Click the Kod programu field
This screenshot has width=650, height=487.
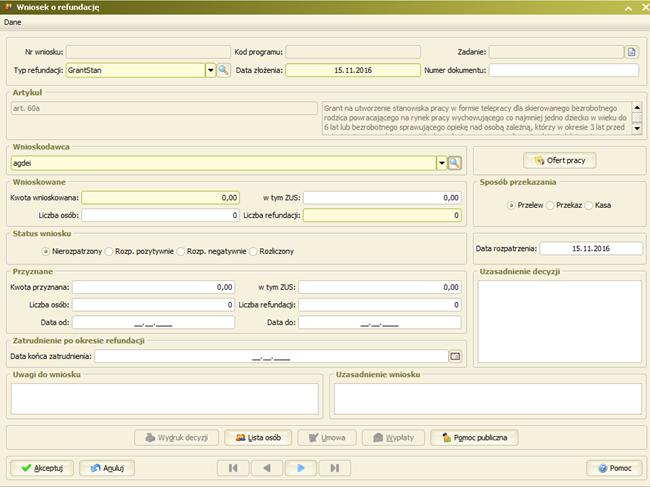pyautogui.click(x=353, y=52)
